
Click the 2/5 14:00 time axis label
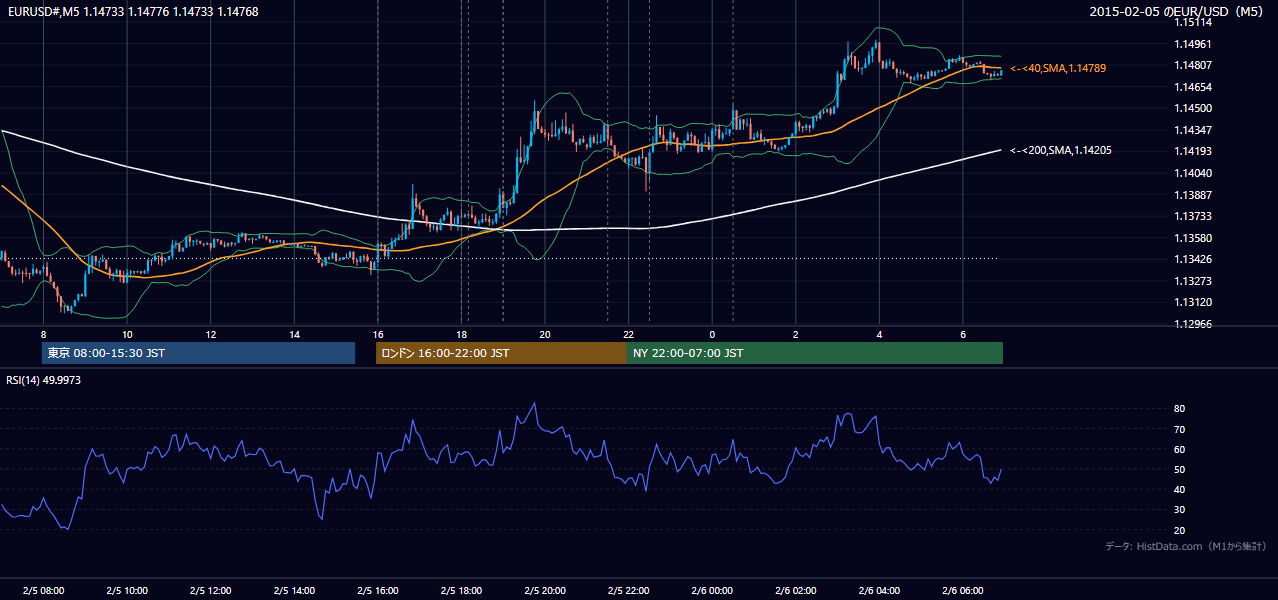click(x=294, y=591)
